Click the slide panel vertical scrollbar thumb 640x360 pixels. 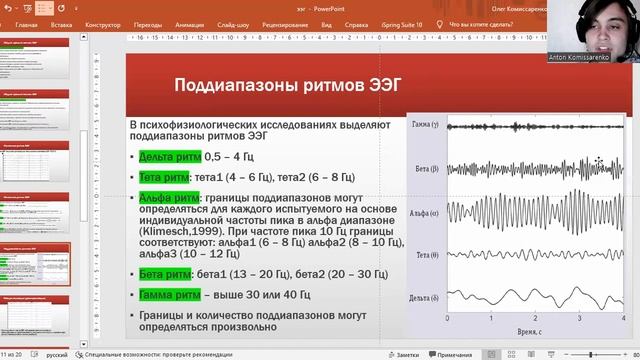(84, 176)
